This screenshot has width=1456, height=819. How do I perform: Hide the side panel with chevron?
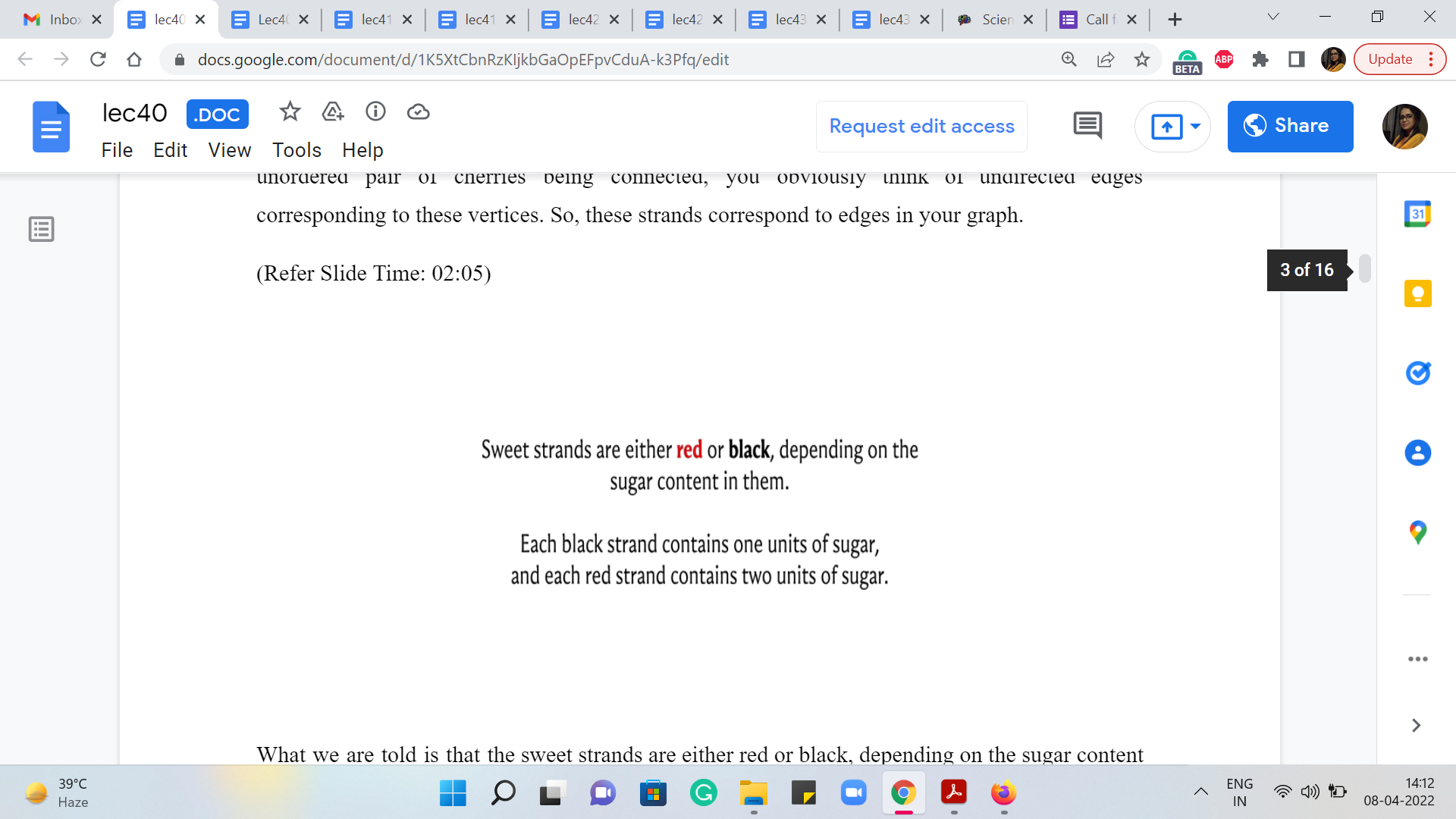[x=1416, y=726]
